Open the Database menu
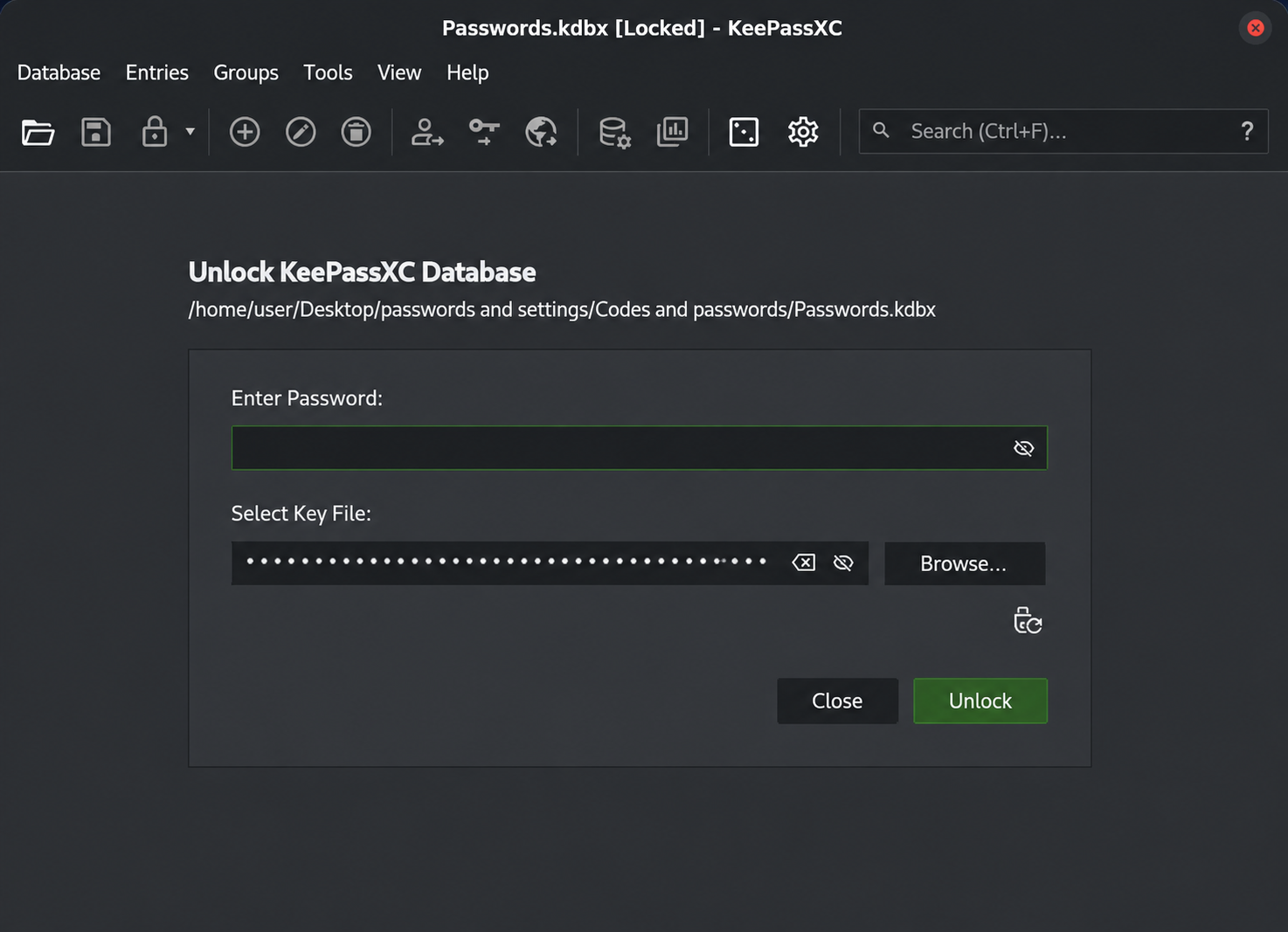The width and height of the screenshot is (1288, 932). pos(59,72)
